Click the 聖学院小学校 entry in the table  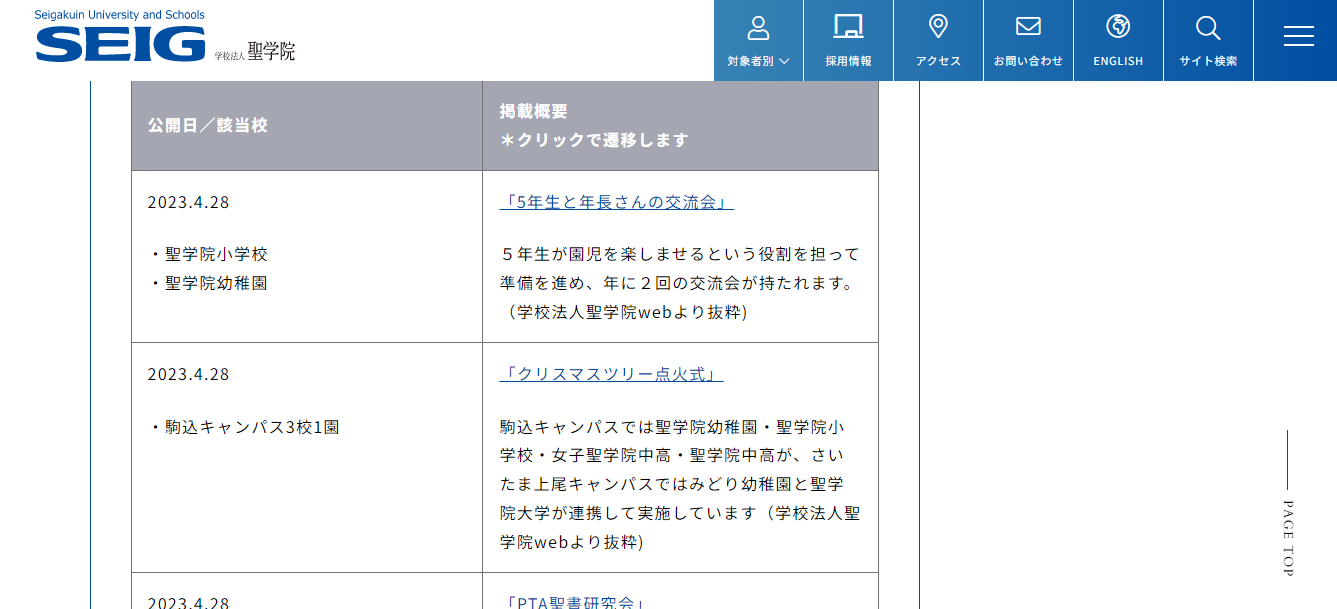coord(216,254)
